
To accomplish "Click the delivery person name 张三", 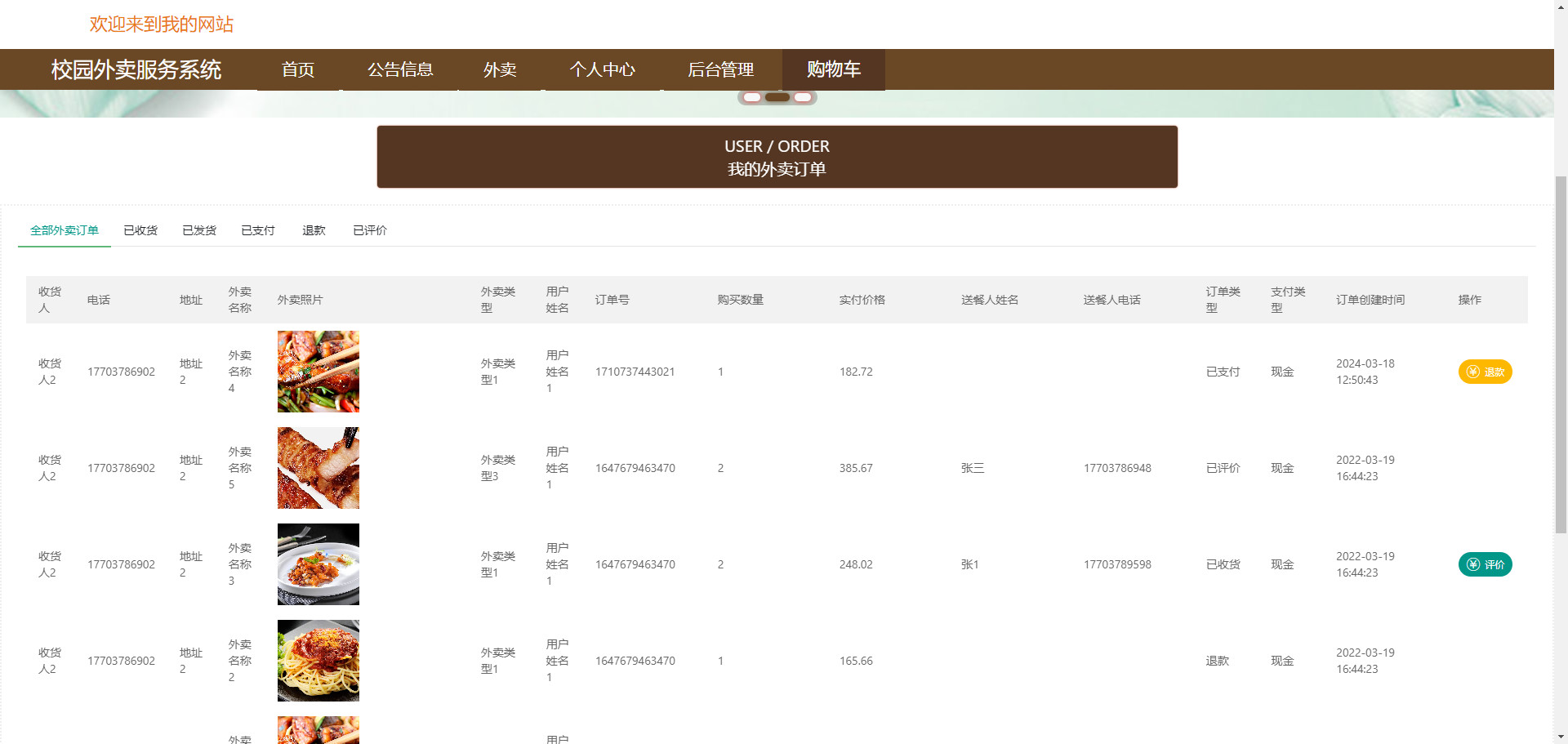I will 973,468.
